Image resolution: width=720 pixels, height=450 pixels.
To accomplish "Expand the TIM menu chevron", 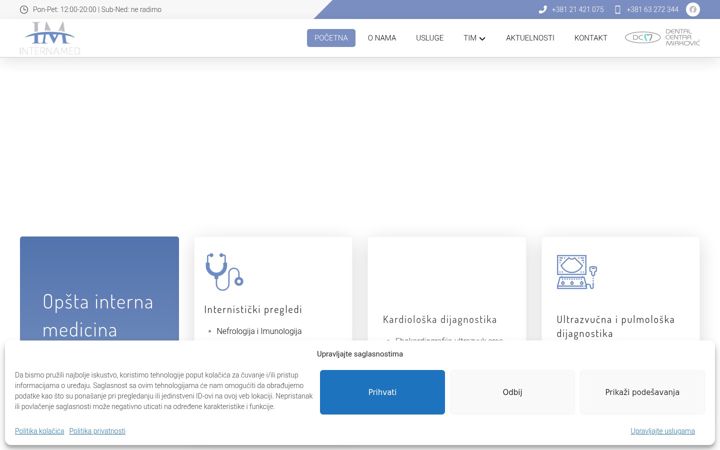I will [x=482, y=39].
